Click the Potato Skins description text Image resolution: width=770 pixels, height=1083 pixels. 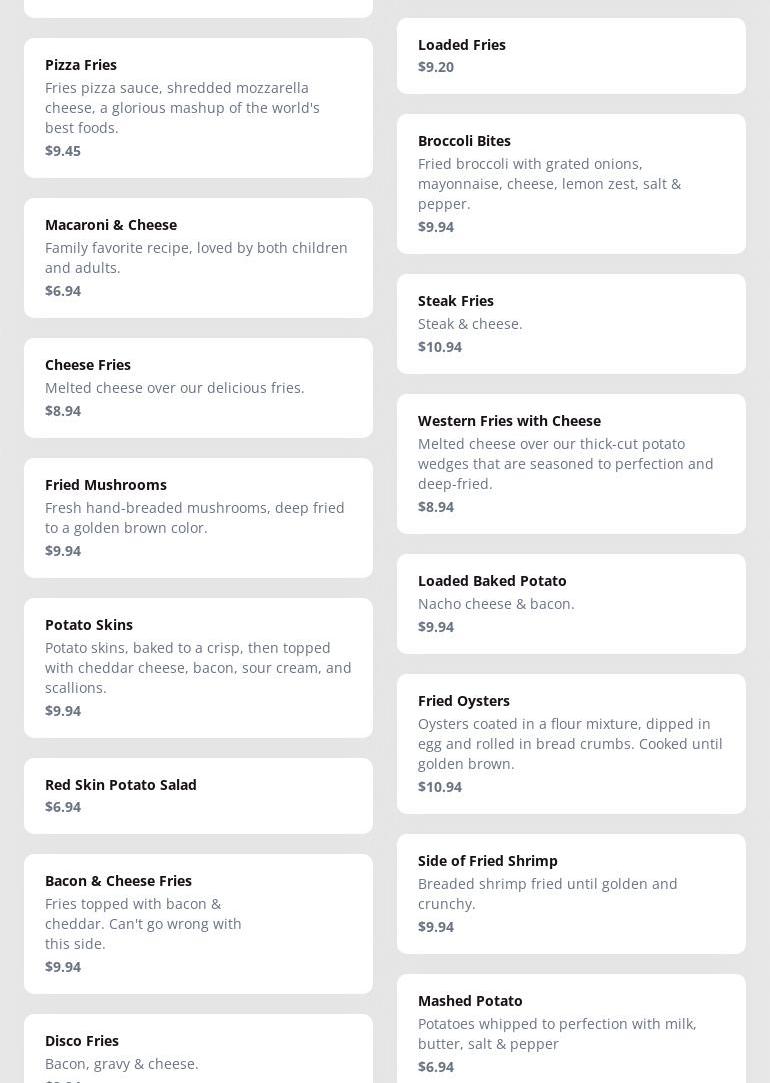tap(198, 668)
